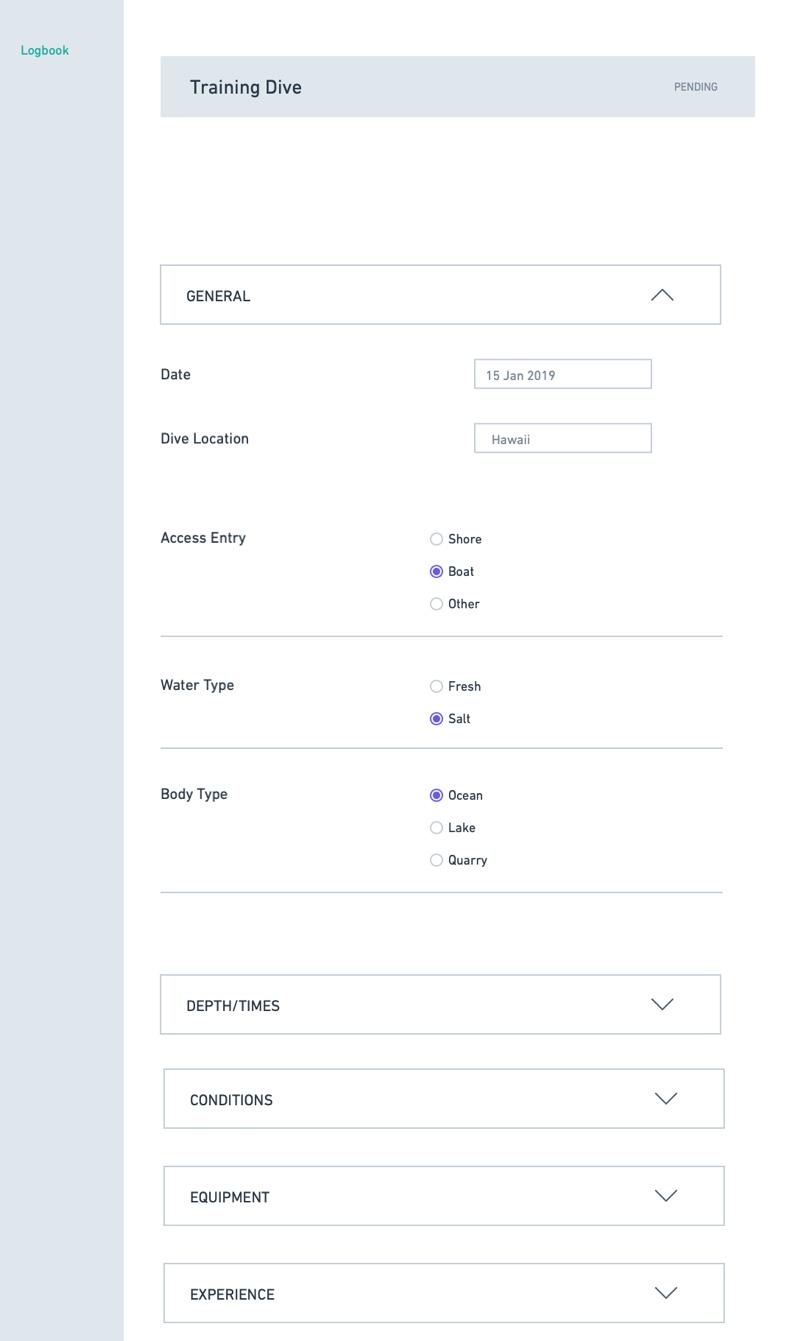Viewport: 795px width, 1341px height.
Task: Click the Body Type field label
Action: pos(194,794)
